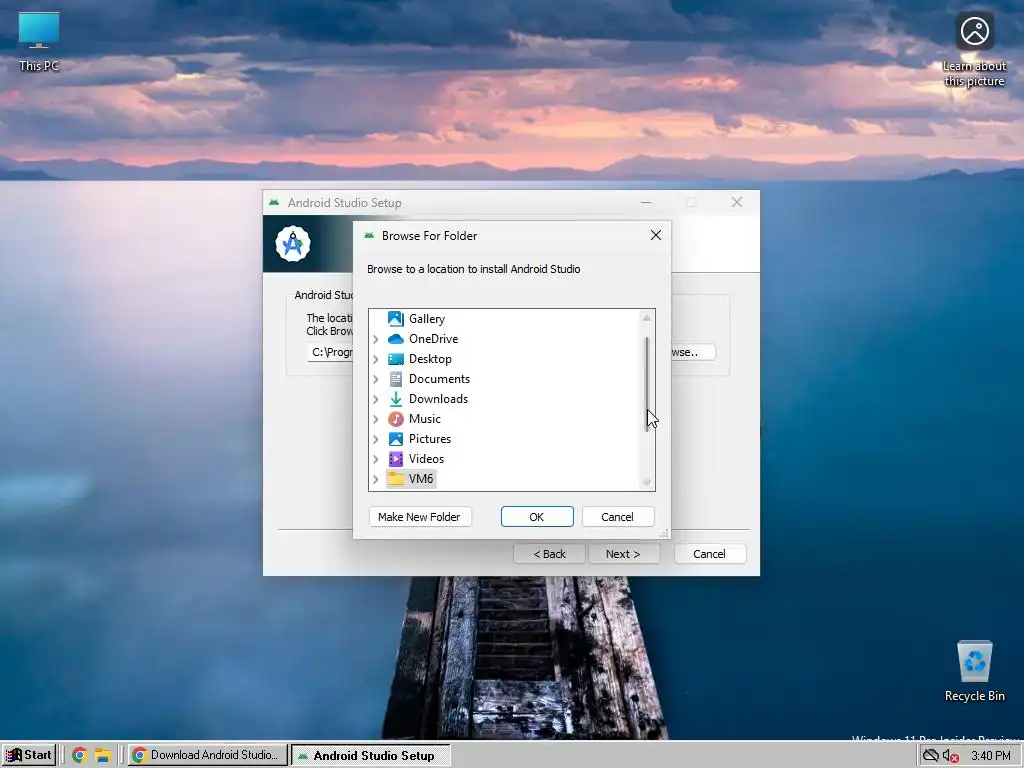This screenshot has height=768, width=1024.
Task: Expand the Downloads tree node
Action: pyautogui.click(x=376, y=399)
